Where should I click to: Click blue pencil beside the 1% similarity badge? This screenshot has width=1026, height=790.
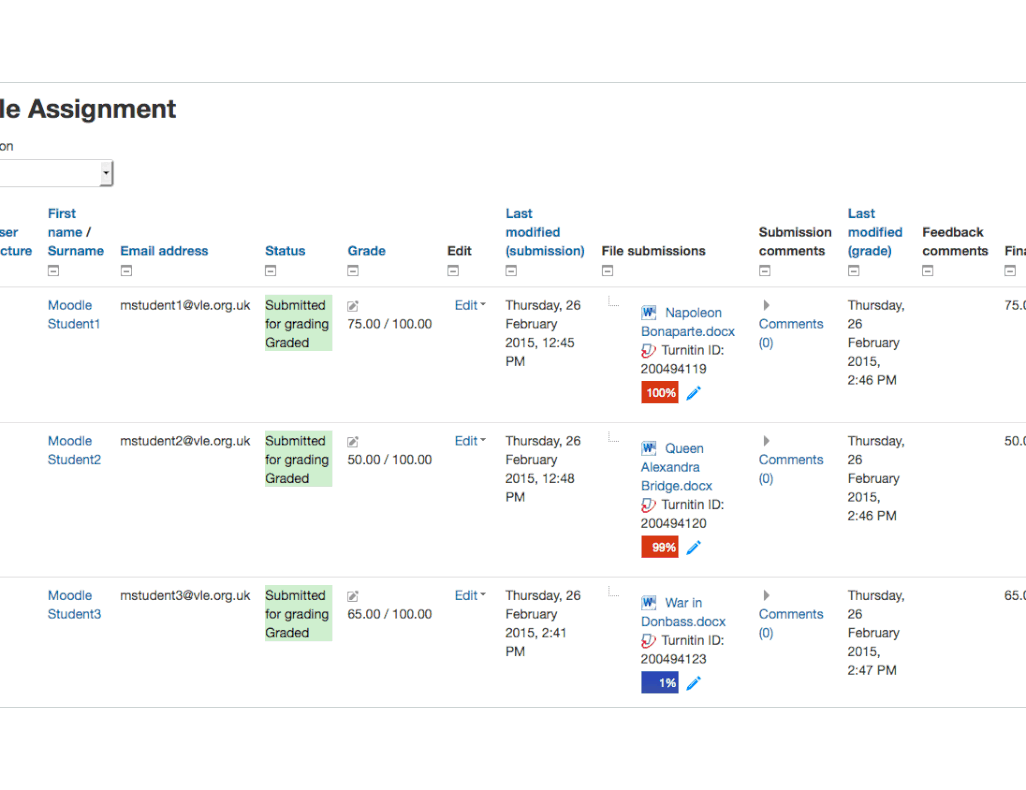pyautogui.click(x=693, y=682)
